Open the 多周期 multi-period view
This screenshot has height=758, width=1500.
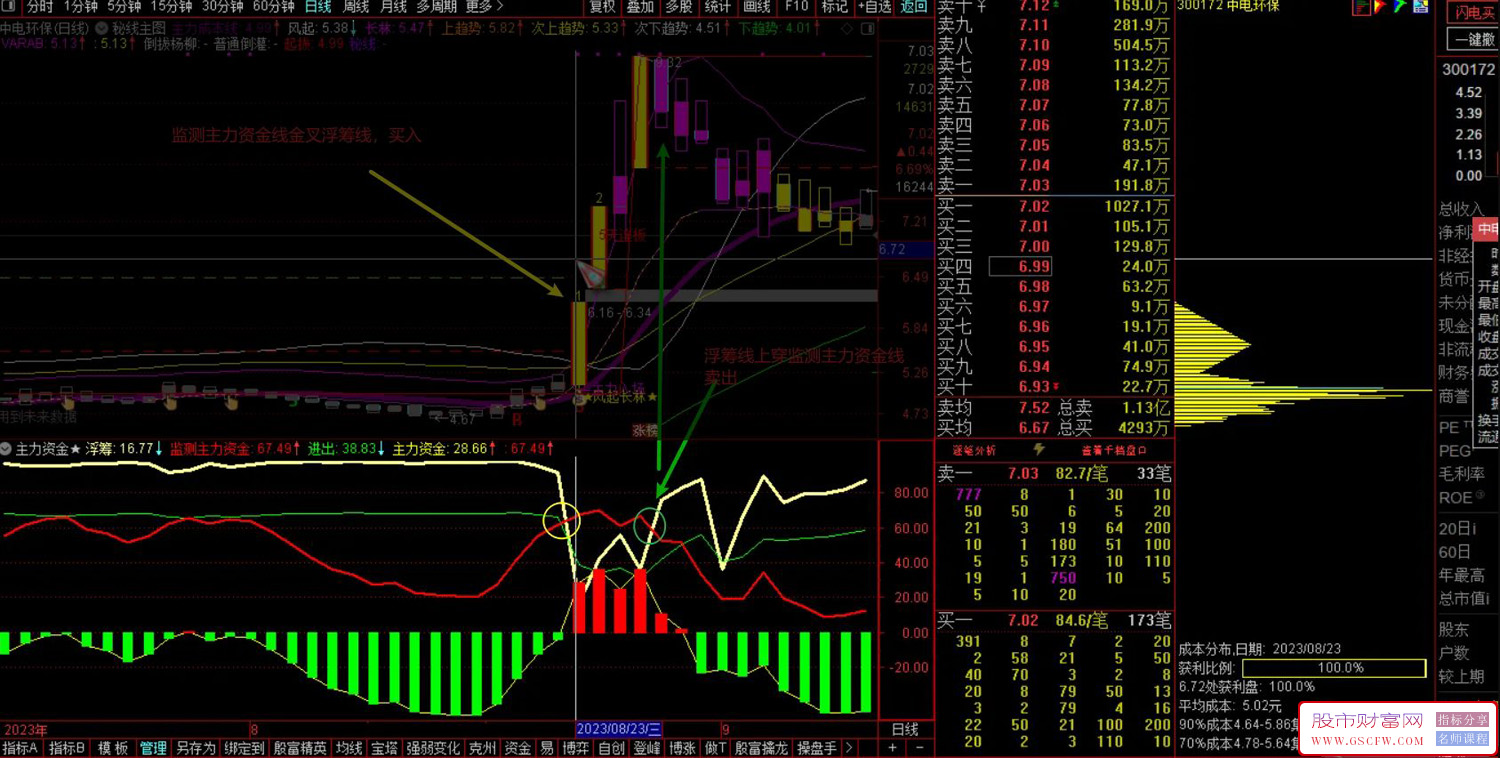coord(437,7)
